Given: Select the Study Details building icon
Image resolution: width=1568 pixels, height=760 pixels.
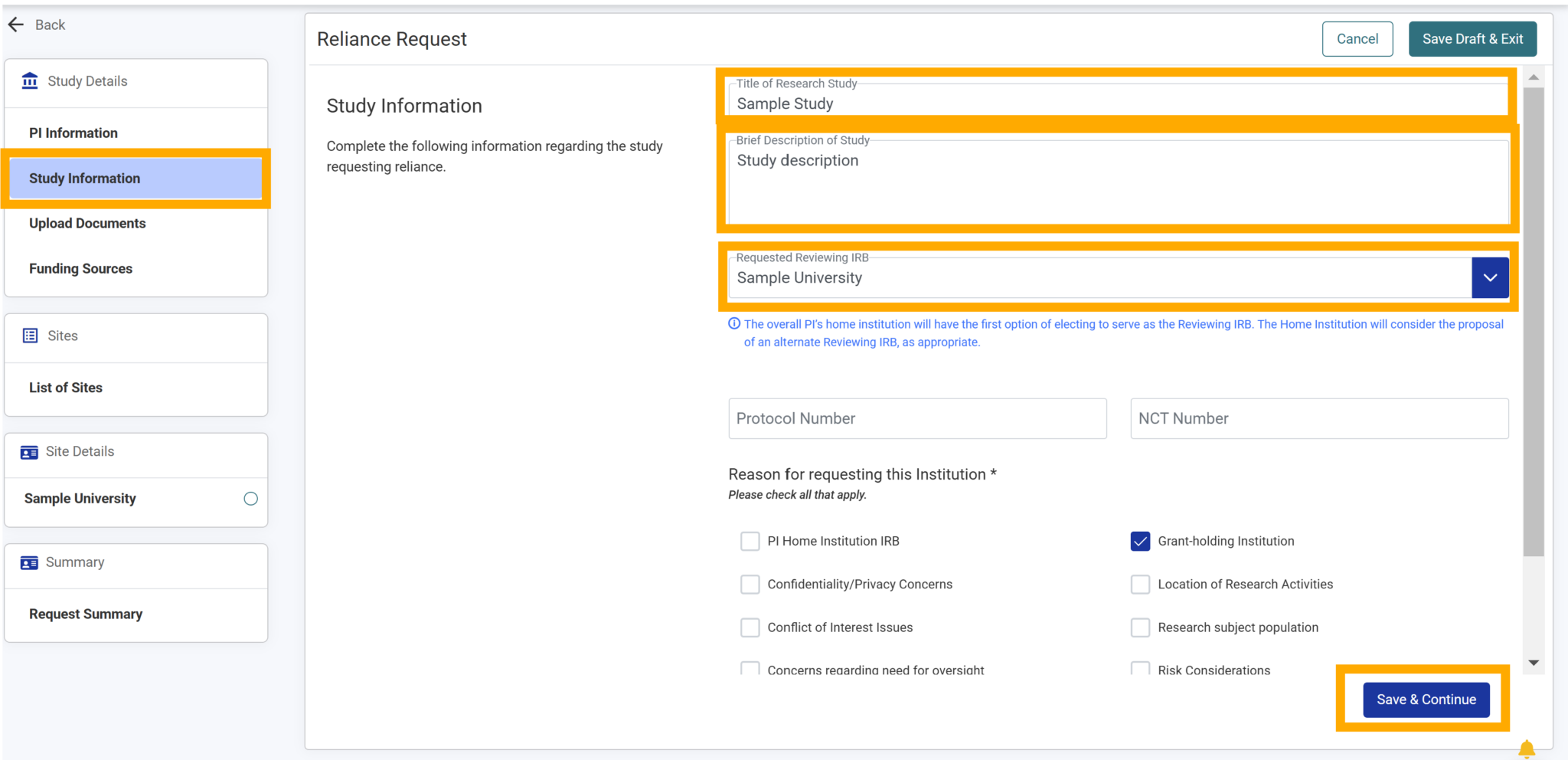Looking at the screenshot, I should coord(29,80).
